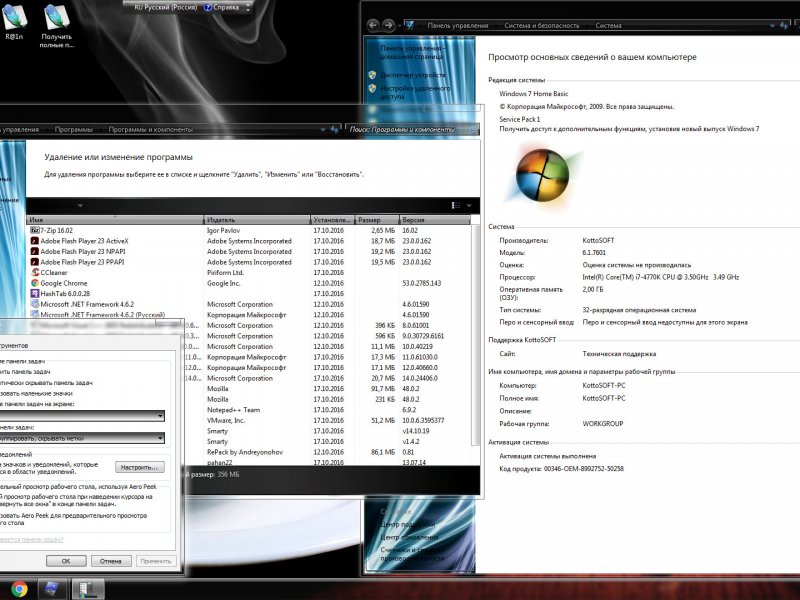Launch Google Chrome from the taskbar

coord(19,589)
